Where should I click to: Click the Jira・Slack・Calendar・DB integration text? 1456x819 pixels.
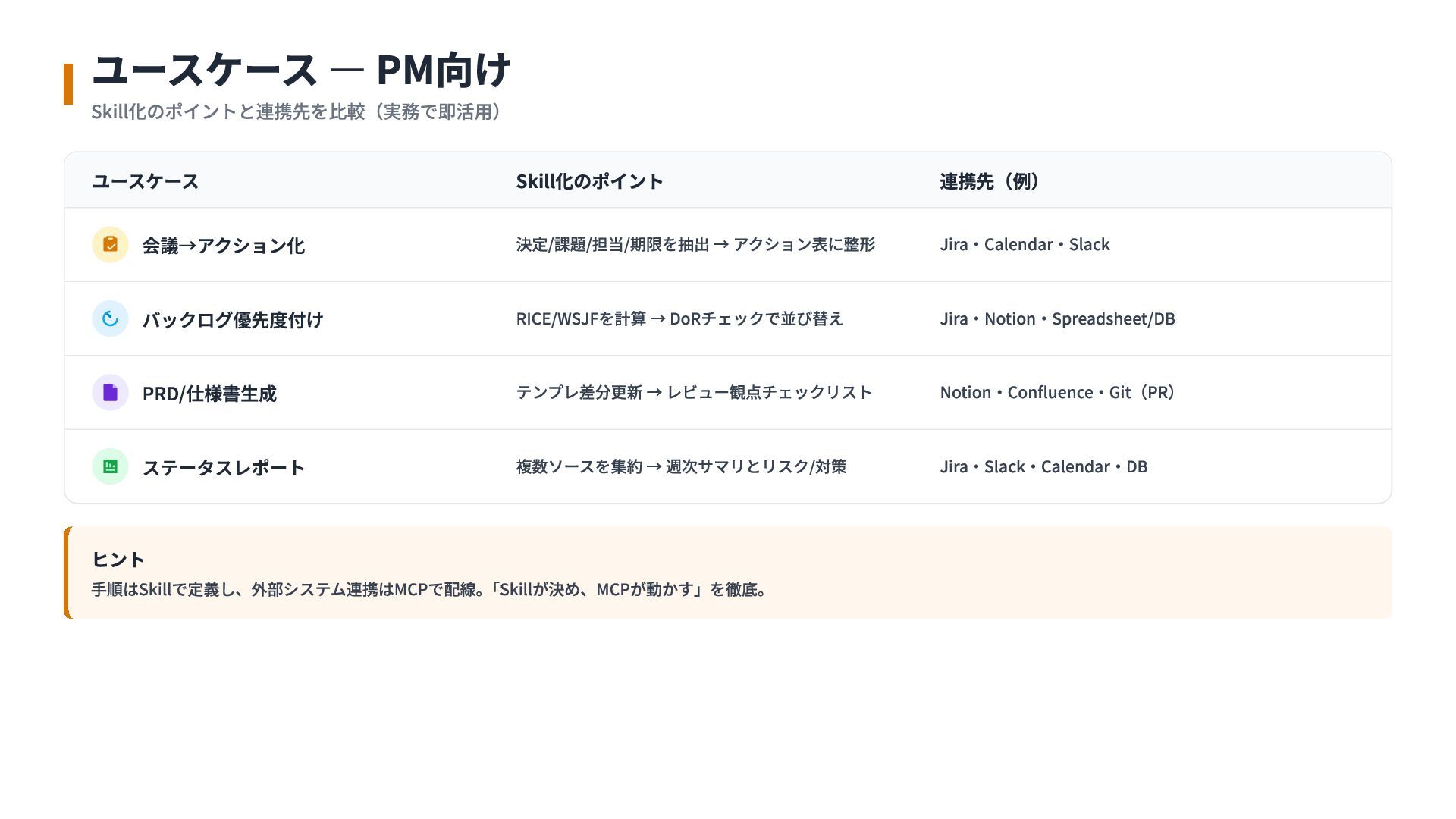point(1043,466)
